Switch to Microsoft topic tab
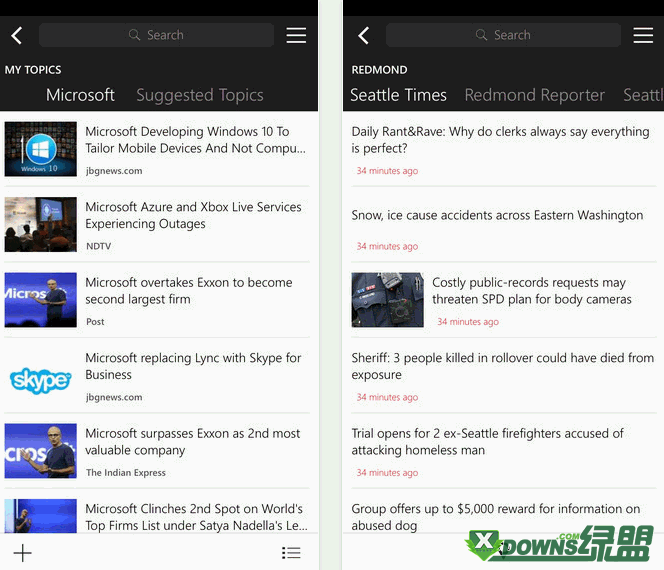The image size is (664, 570). coord(80,95)
